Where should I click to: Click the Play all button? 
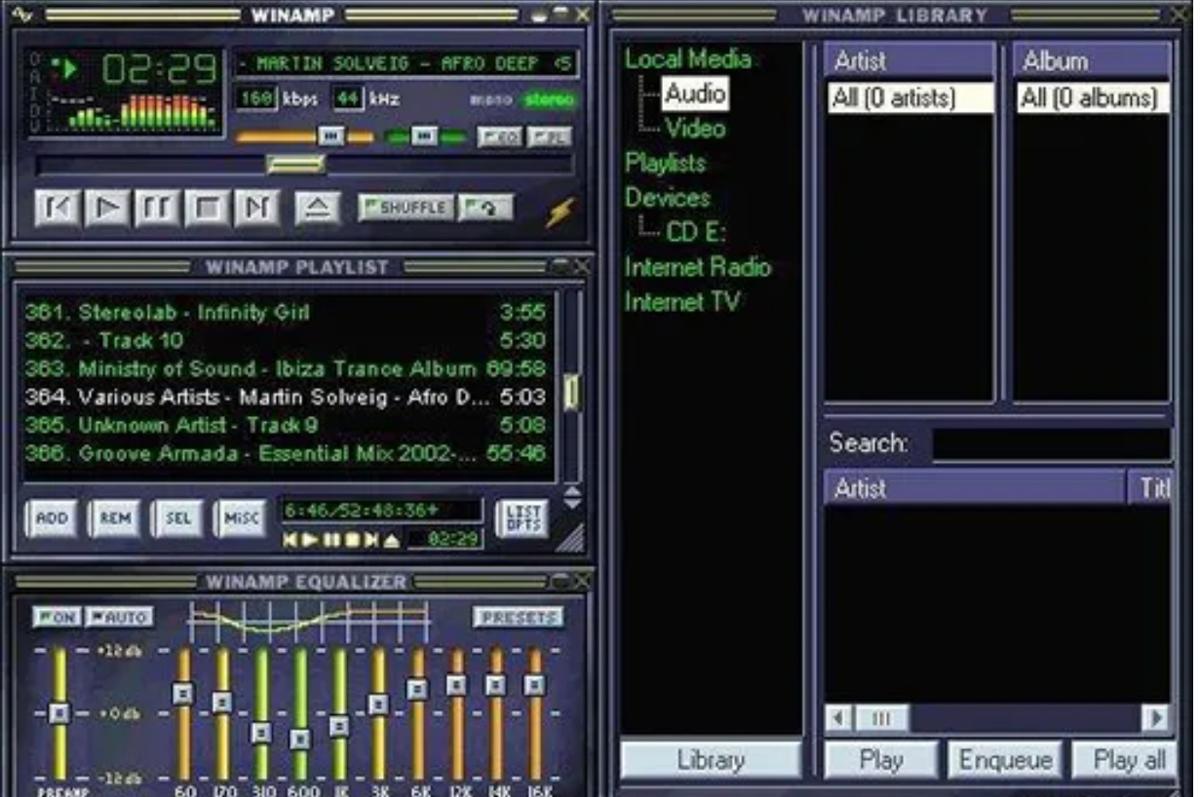tap(1128, 760)
